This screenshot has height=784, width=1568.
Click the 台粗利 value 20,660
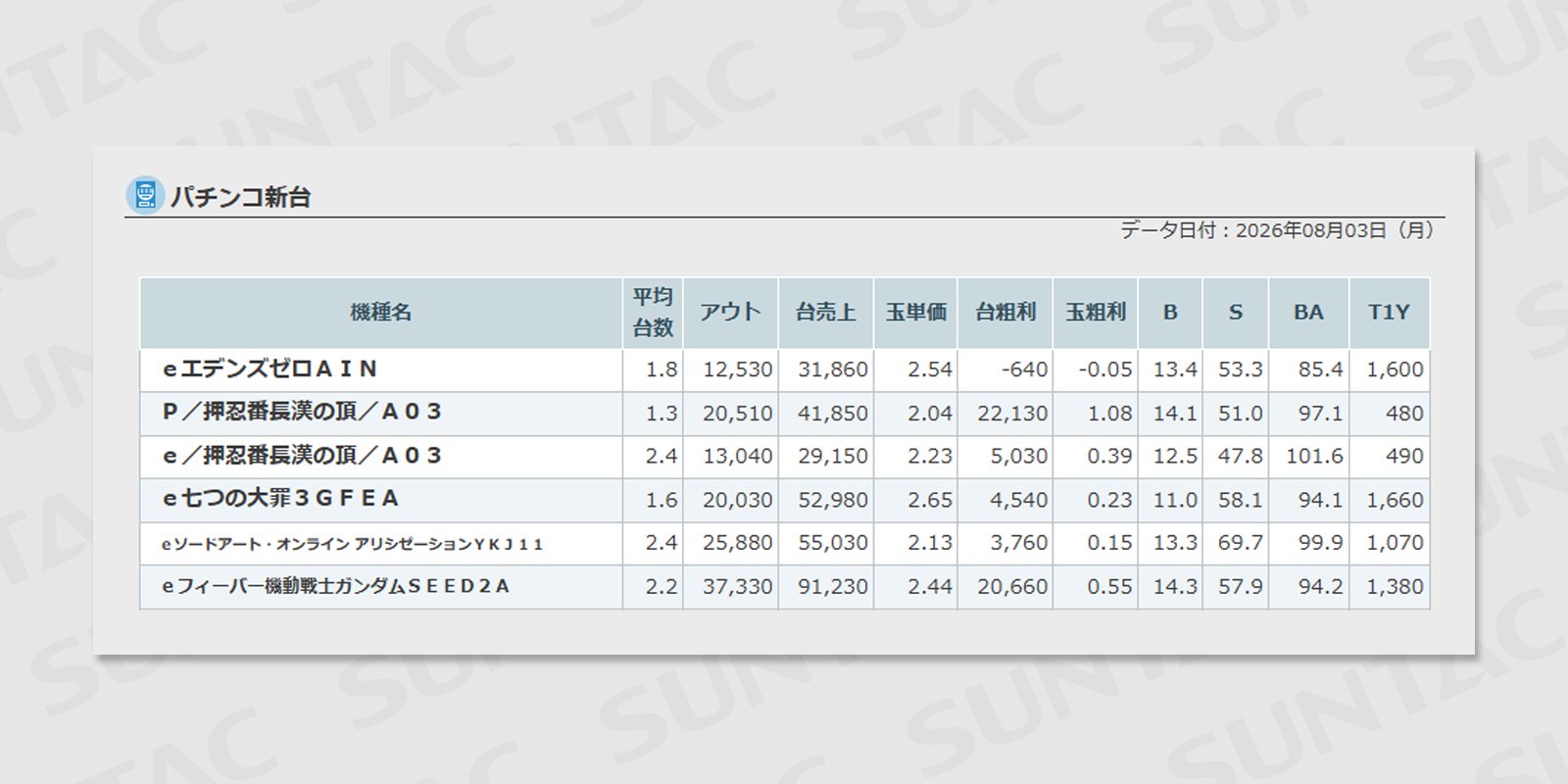1012,587
